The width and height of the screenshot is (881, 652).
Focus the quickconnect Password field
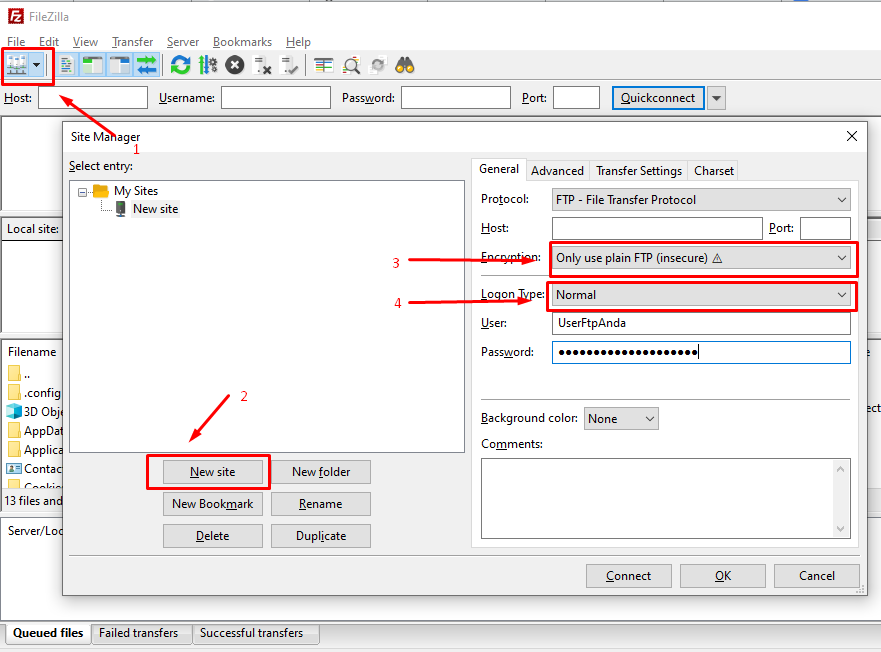[456, 98]
